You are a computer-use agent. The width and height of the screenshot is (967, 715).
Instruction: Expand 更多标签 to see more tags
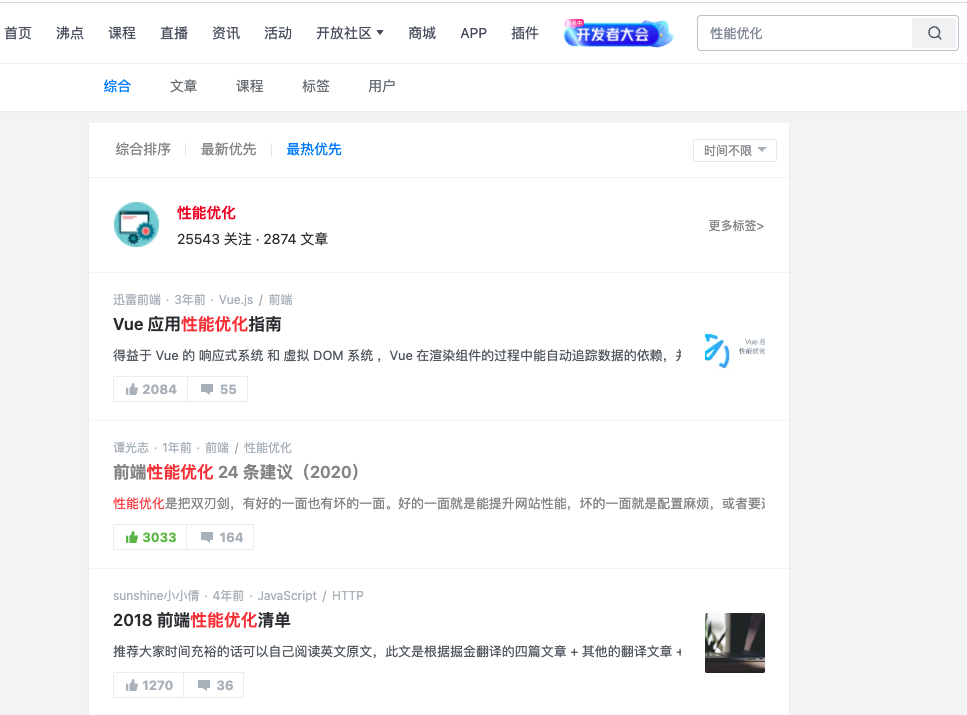tap(736, 226)
